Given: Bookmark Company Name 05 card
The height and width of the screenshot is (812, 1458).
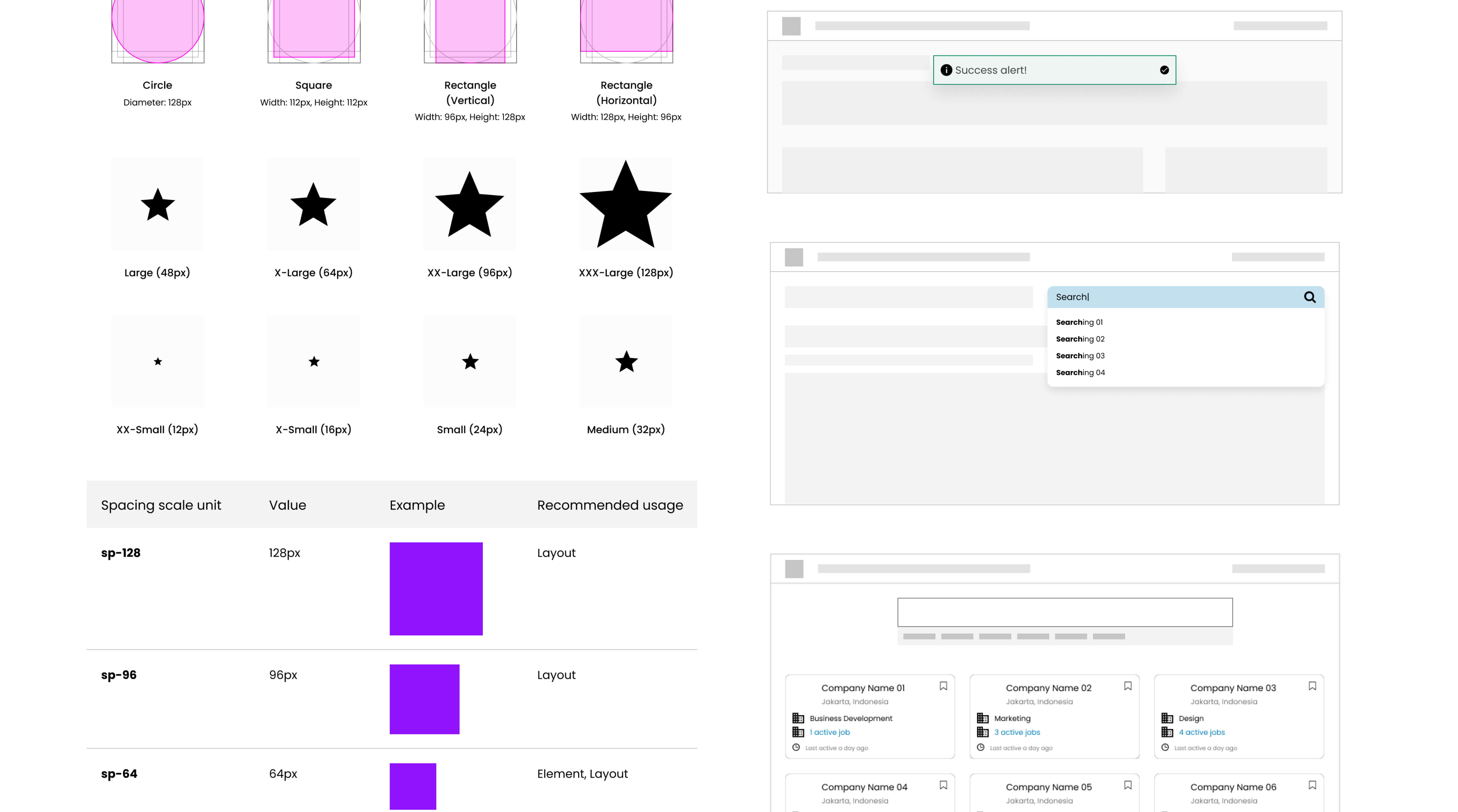Looking at the screenshot, I should [x=1128, y=785].
